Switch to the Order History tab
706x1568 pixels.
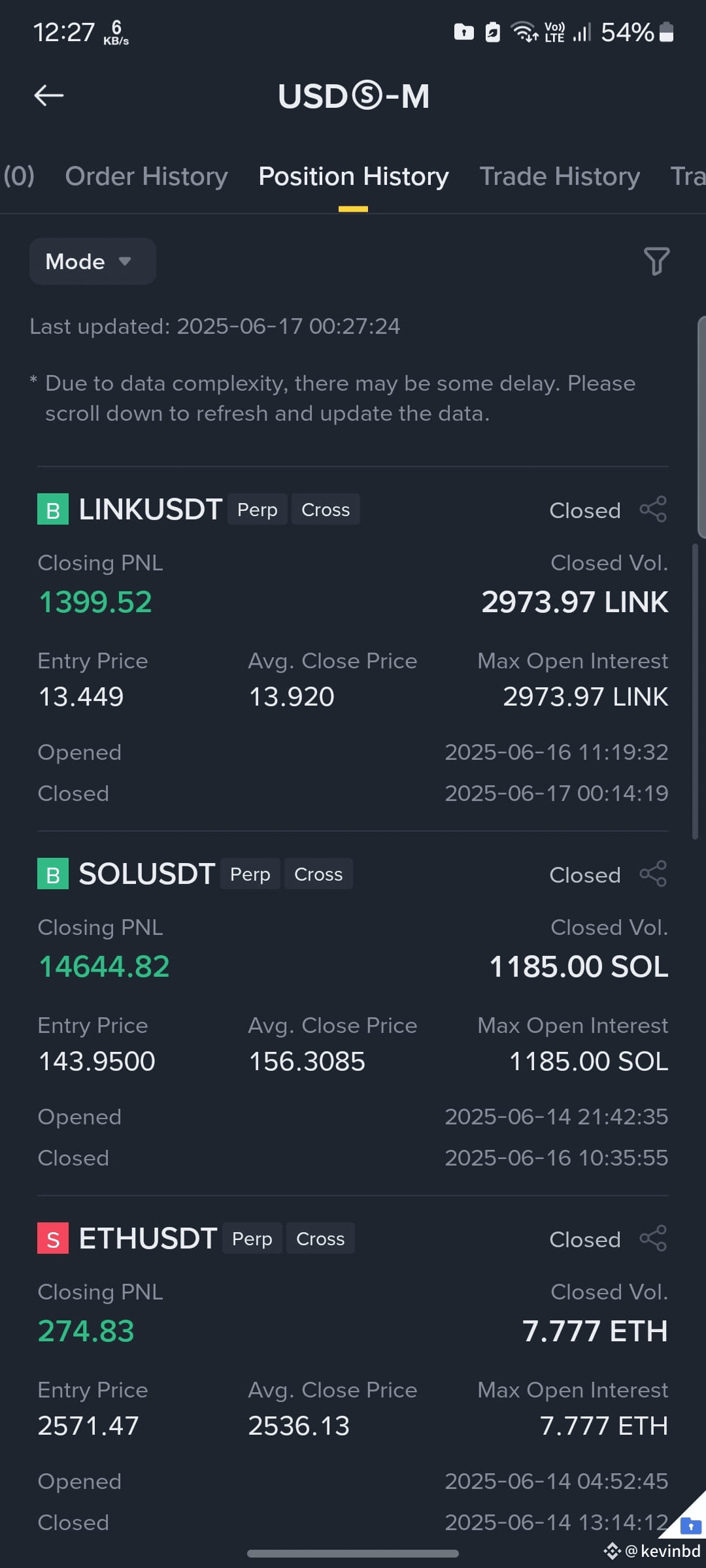coord(146,176)
